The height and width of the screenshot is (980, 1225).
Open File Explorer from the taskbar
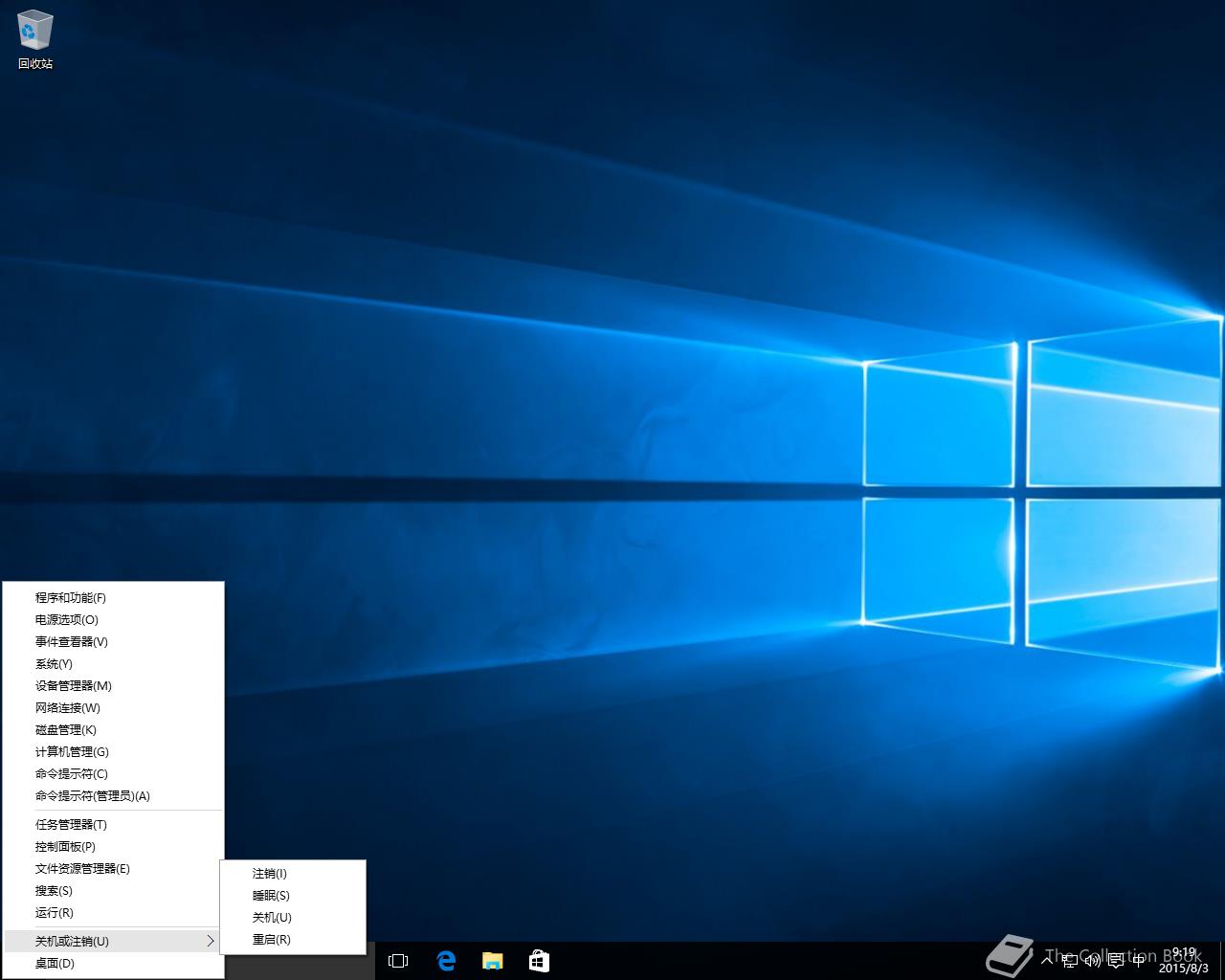click(x=493, y=961)
